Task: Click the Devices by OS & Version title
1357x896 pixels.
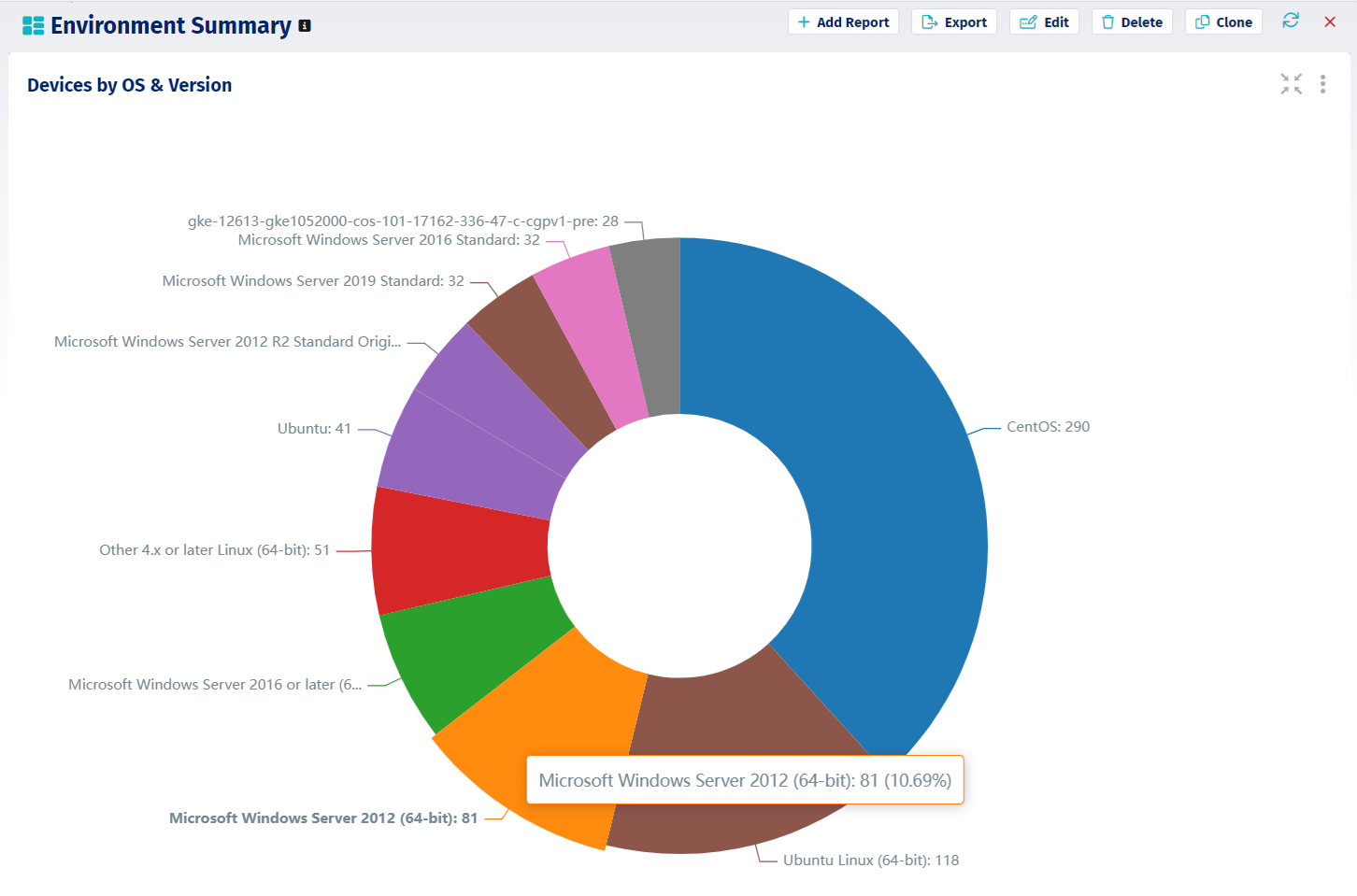Action: 130,85
